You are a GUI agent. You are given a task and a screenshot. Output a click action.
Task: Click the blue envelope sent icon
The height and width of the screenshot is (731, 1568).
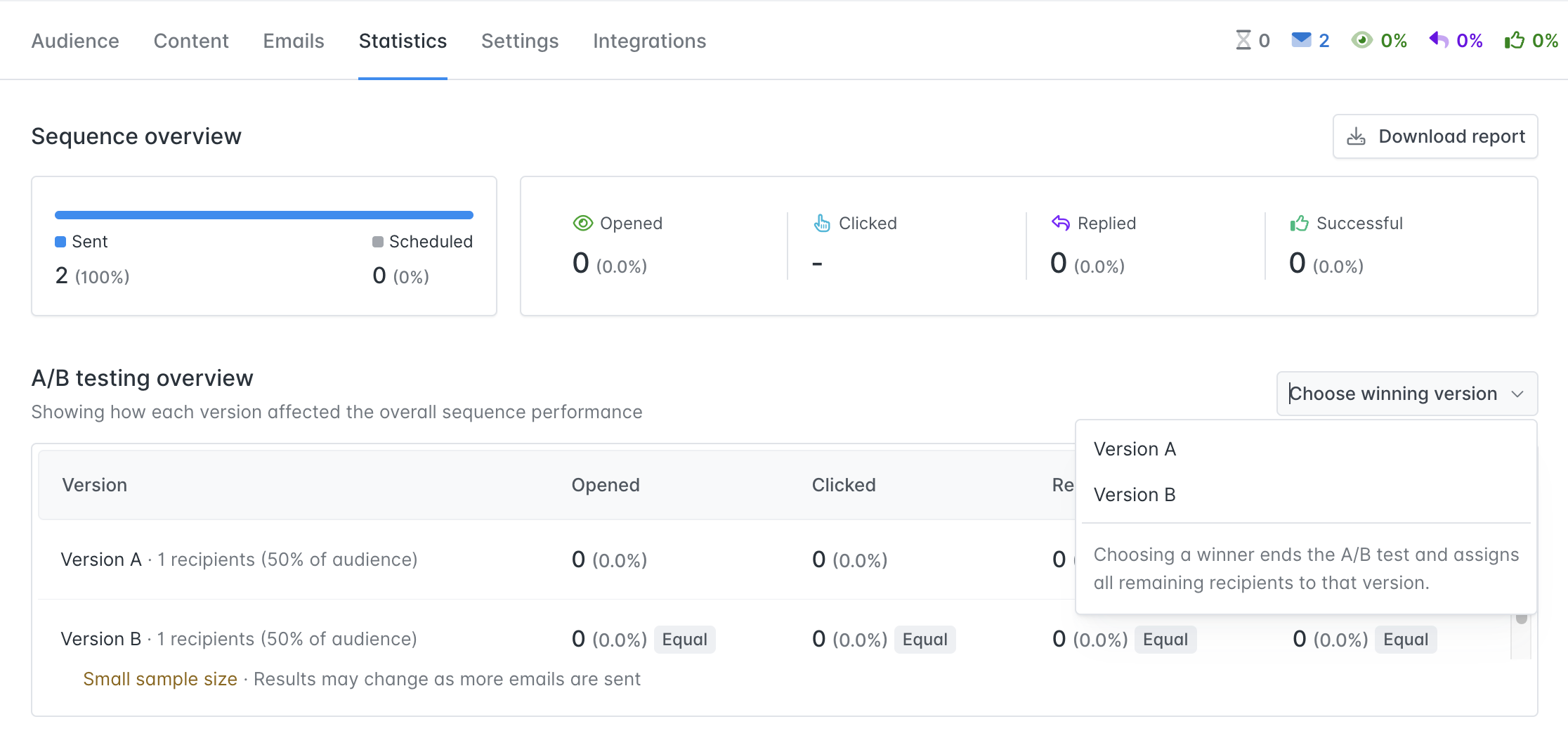1301,40
